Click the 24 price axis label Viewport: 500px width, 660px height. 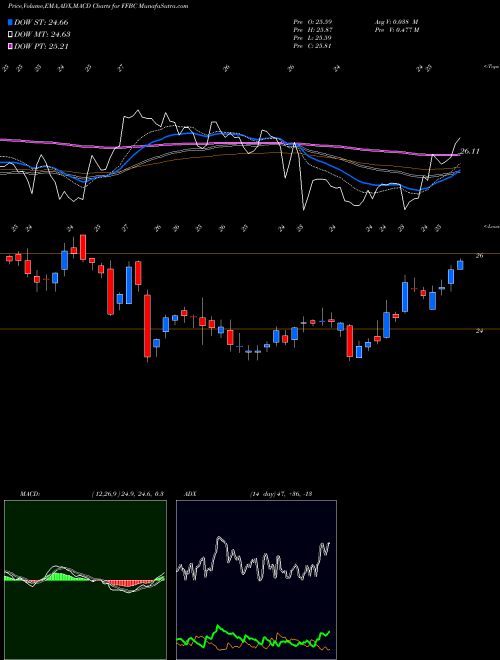[479, 331]
